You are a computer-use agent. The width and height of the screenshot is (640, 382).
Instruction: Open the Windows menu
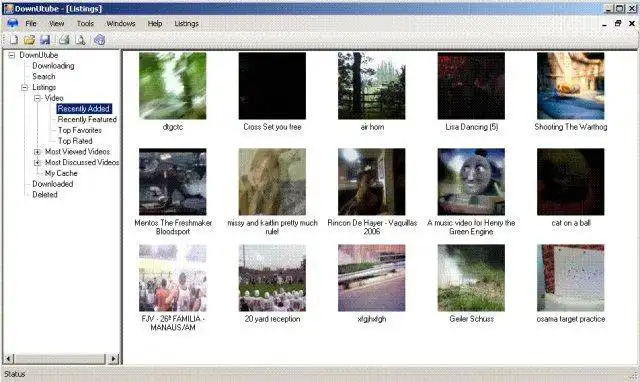(x=121, y=24)
